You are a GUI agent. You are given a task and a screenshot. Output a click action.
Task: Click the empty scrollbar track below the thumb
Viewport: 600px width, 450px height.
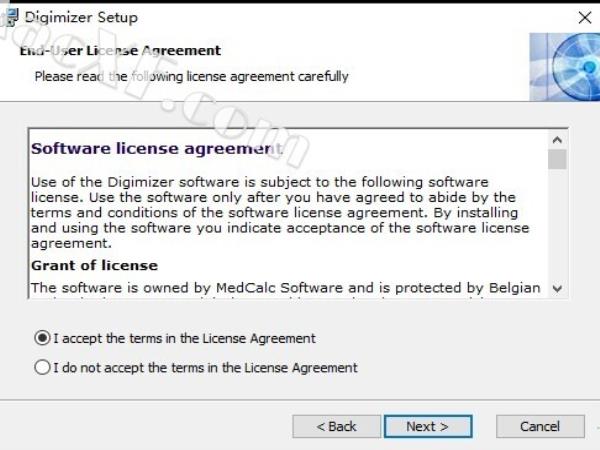(x=557, y=224)
